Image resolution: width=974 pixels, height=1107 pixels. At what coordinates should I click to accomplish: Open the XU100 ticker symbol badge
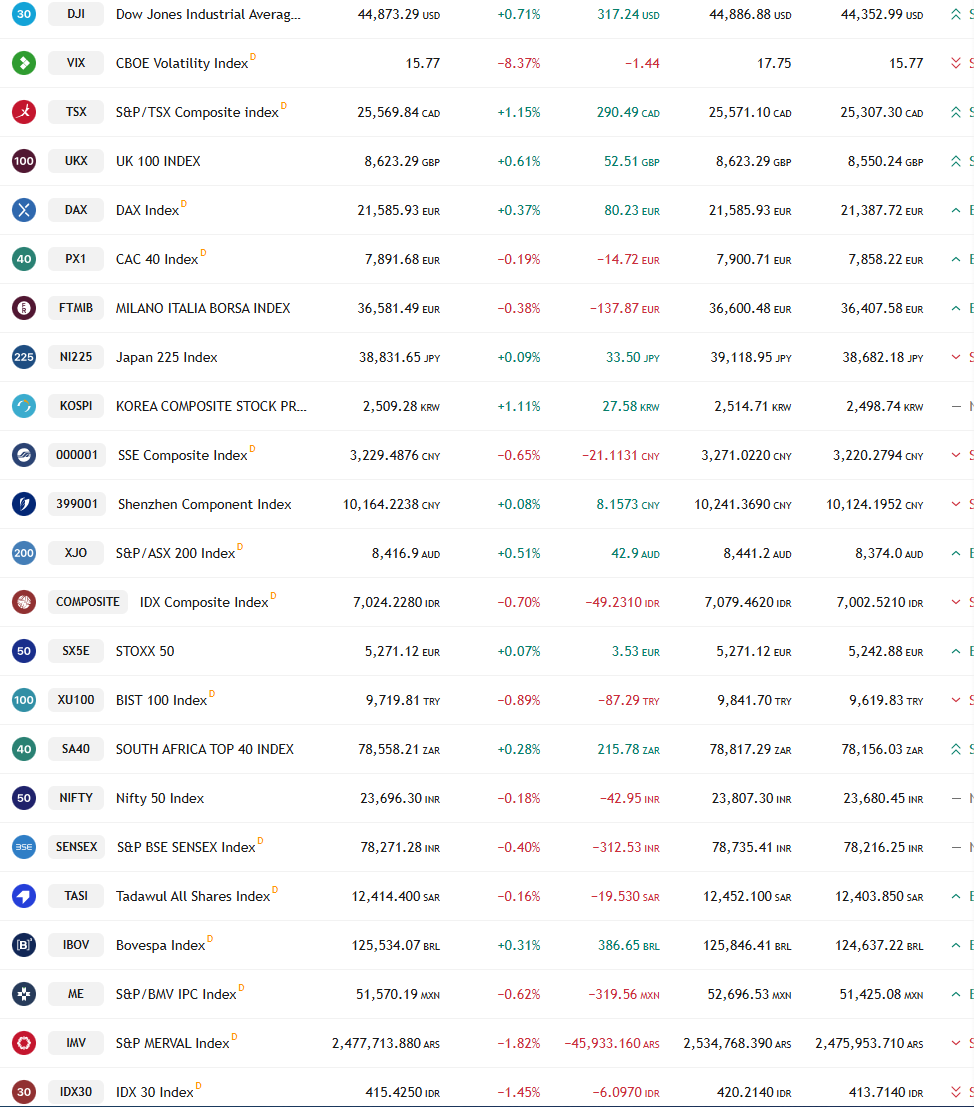coord(76,700)
